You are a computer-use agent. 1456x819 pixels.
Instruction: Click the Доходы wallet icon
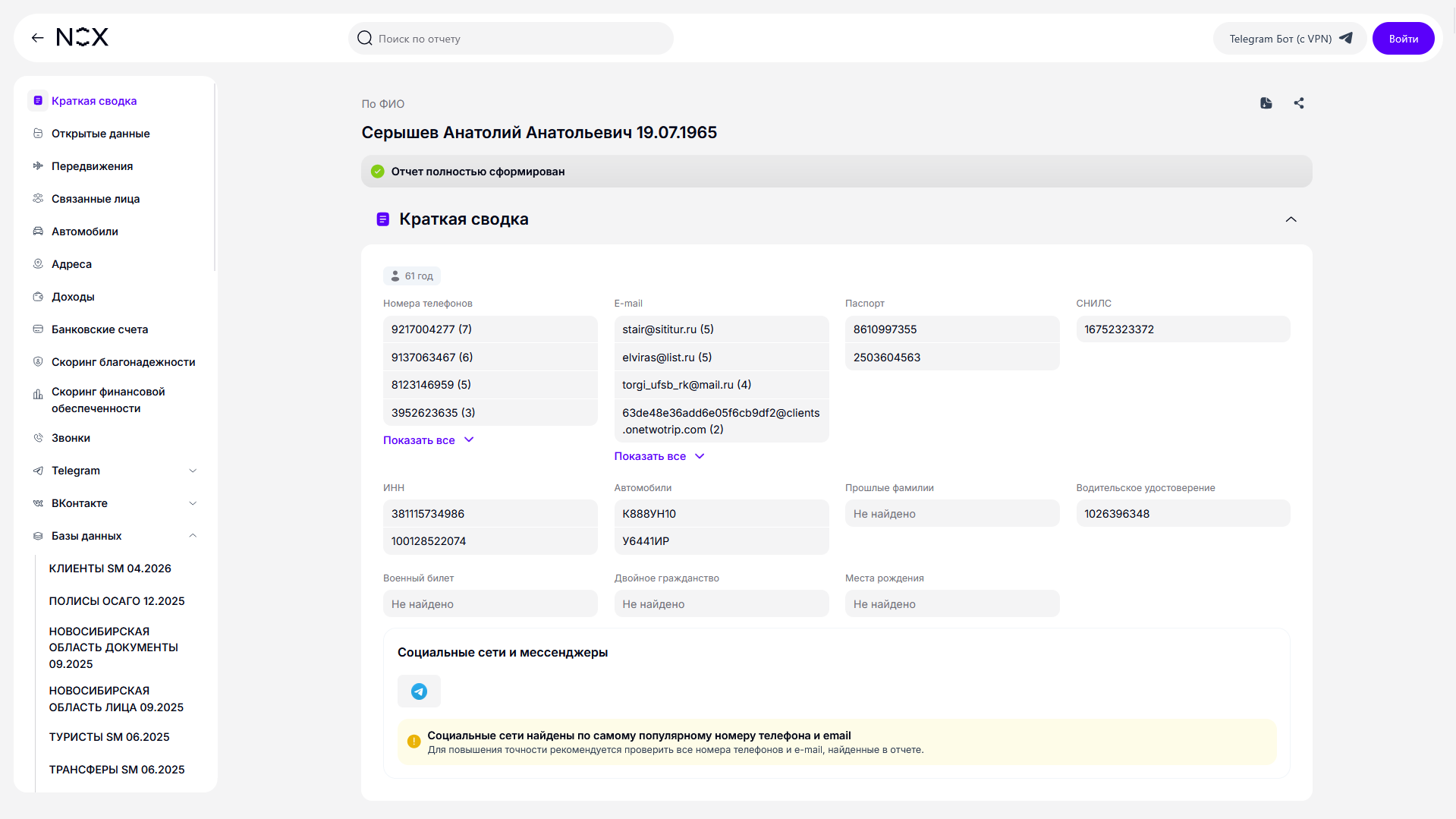[38, 297]
